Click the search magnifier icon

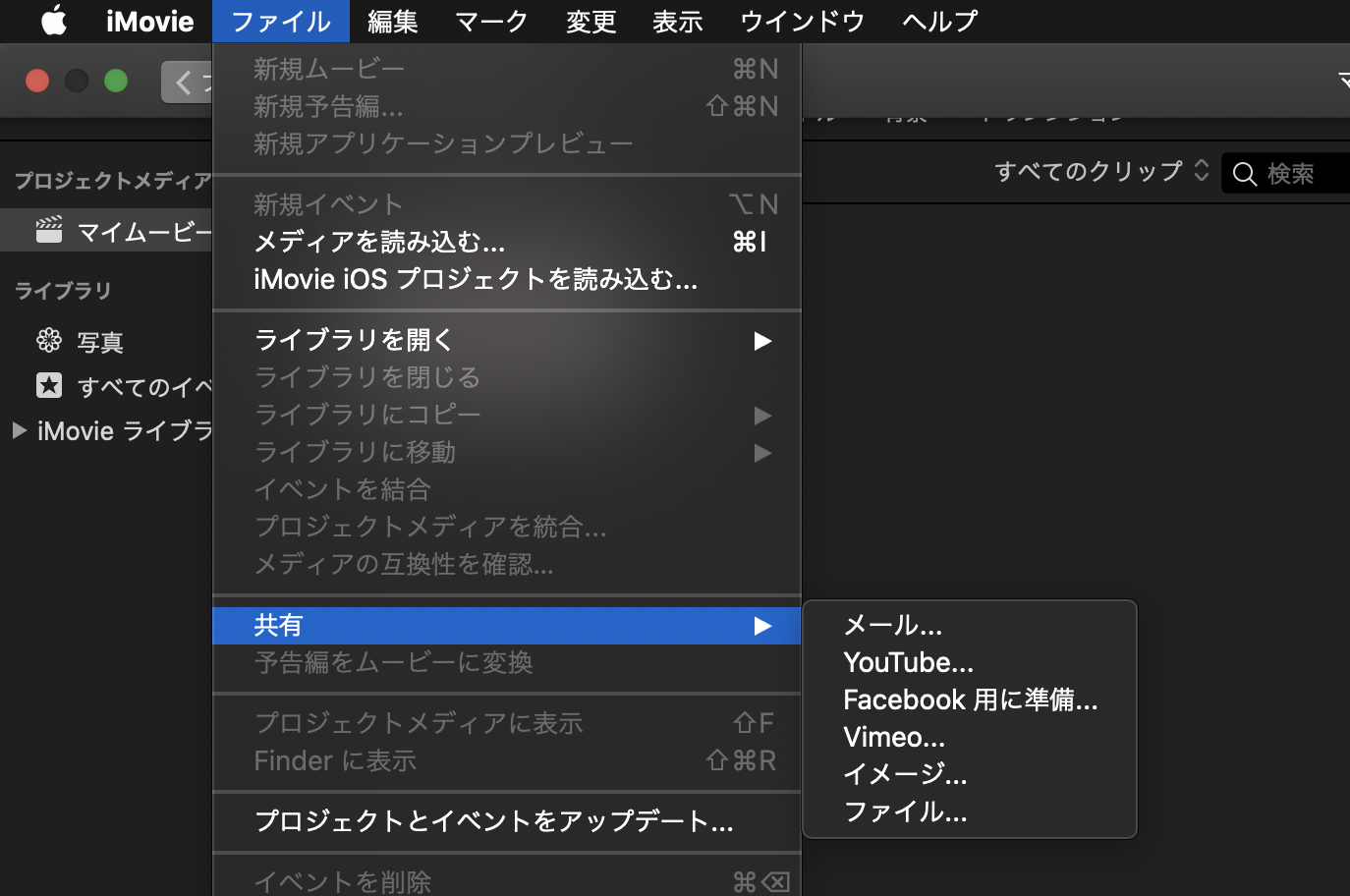point(1245,175)
